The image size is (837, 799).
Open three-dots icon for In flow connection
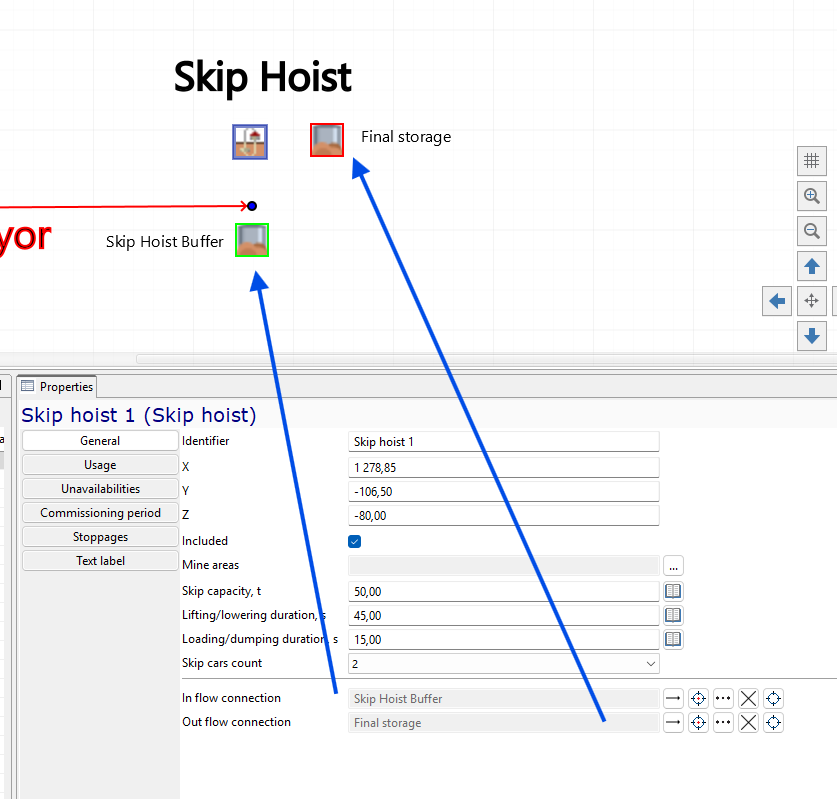tap(723, 698)
